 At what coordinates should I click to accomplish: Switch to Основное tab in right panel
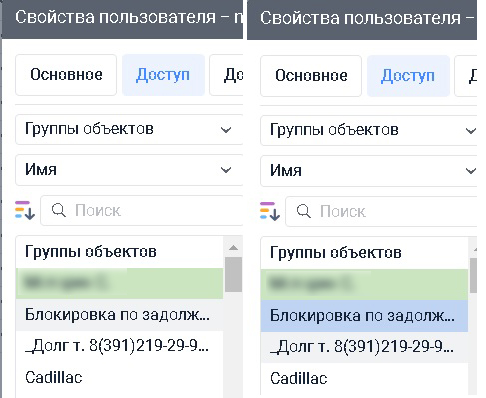pyautogui.click(x=311, y=76)
